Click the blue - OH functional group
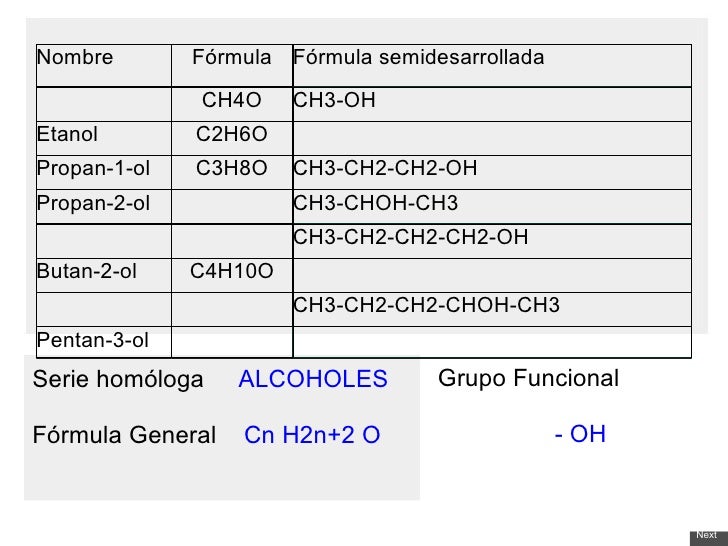 point(580,434)
